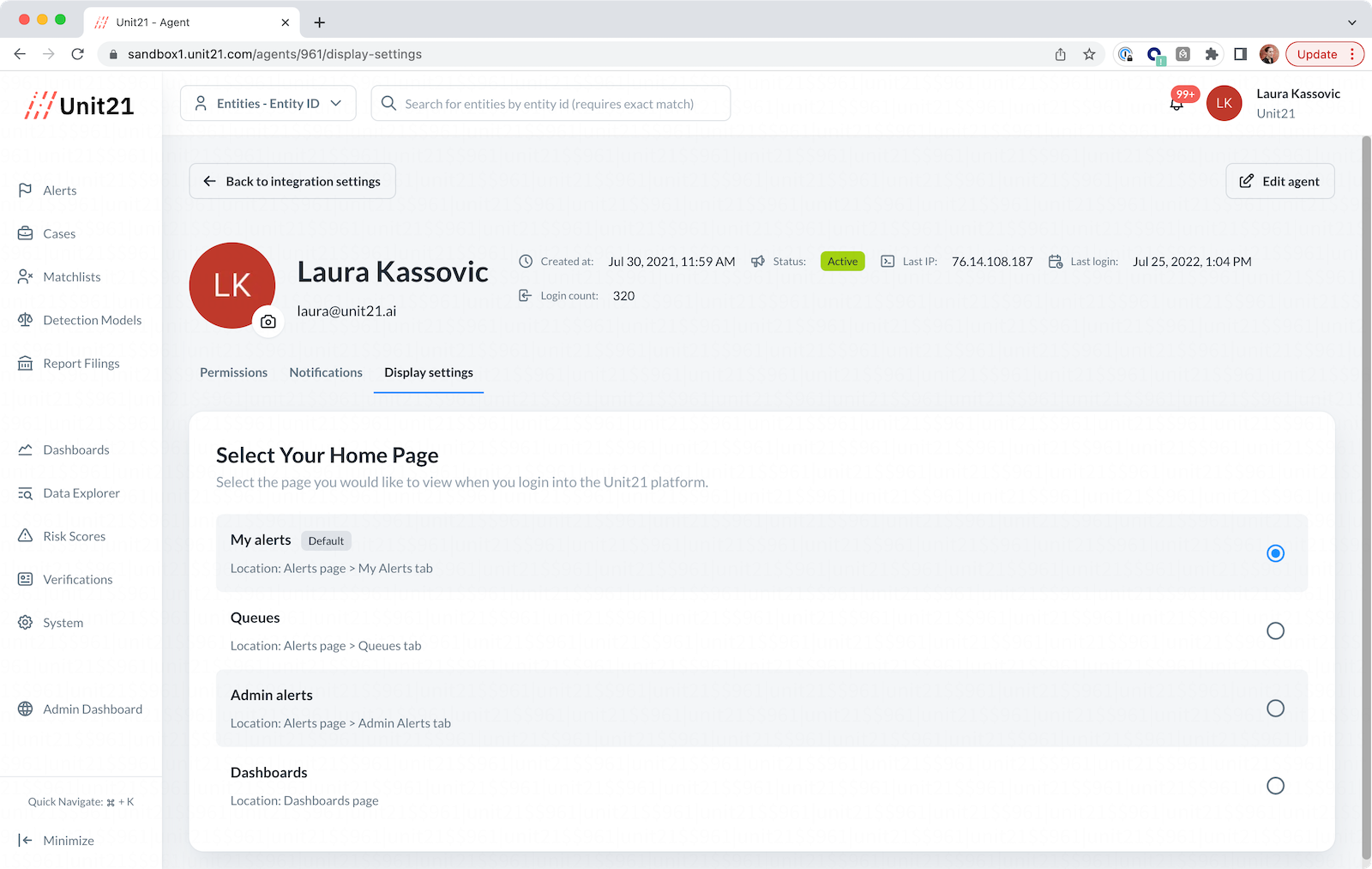Click the browser address bar URL
This screenshot has height=869, width=1372.
coord(274,54)
